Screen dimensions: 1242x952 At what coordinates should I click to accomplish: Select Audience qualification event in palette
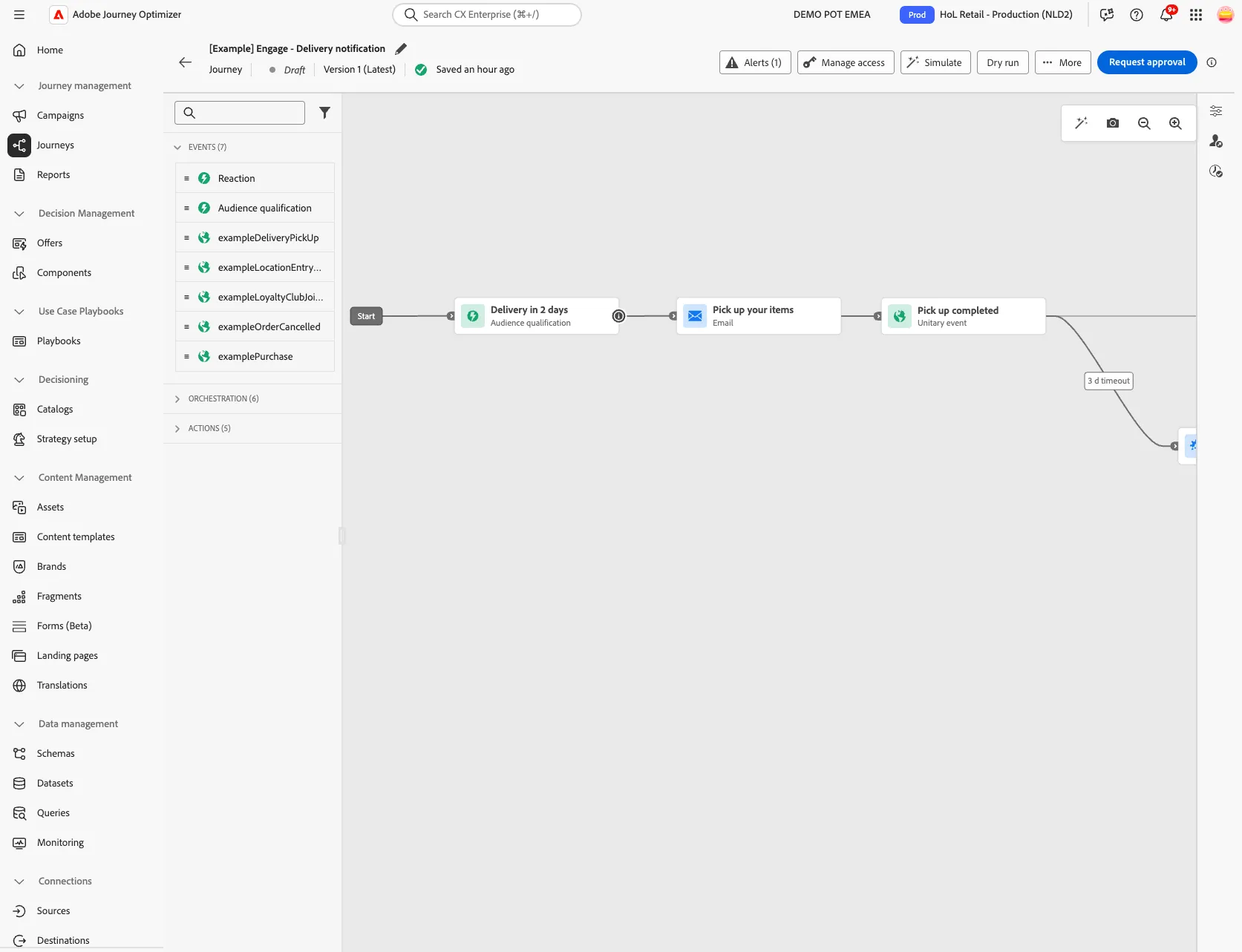point(255,208)
